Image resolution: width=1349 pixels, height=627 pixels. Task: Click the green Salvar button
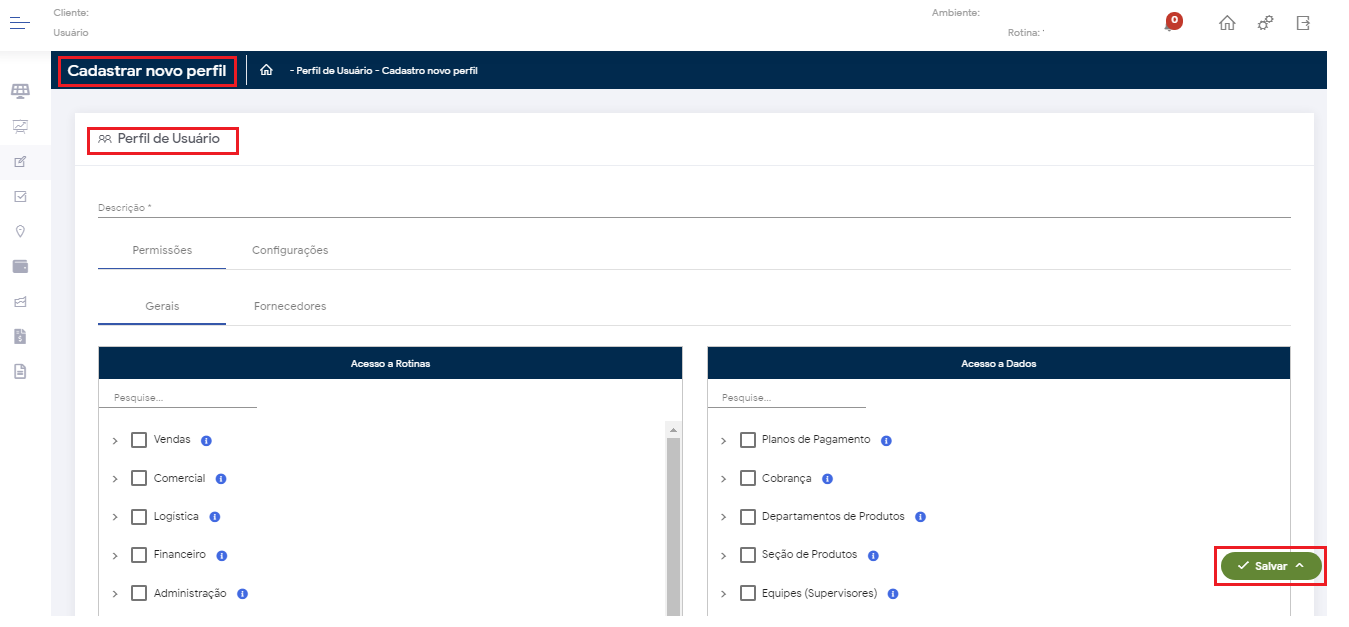coord(1270,566)
